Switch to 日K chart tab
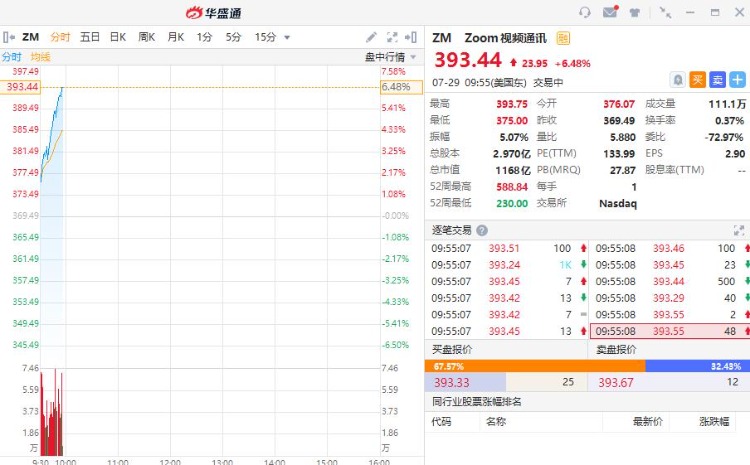This screenshot has height=465, width=750. pos(118,37)
